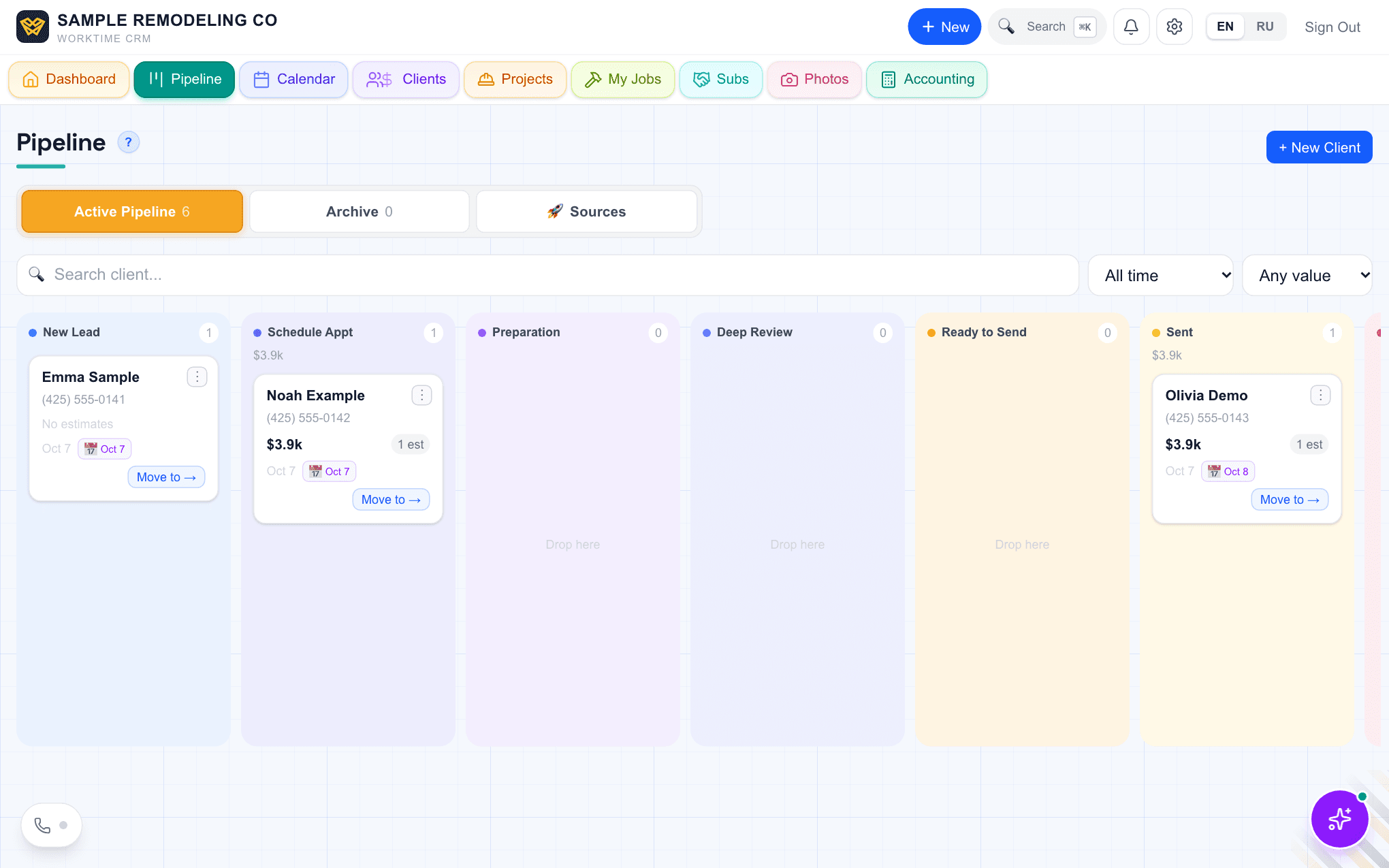Viewport: 1389px width, 868px height.
Task: Open the Calendar tab
Action: [x=294, y=80]
